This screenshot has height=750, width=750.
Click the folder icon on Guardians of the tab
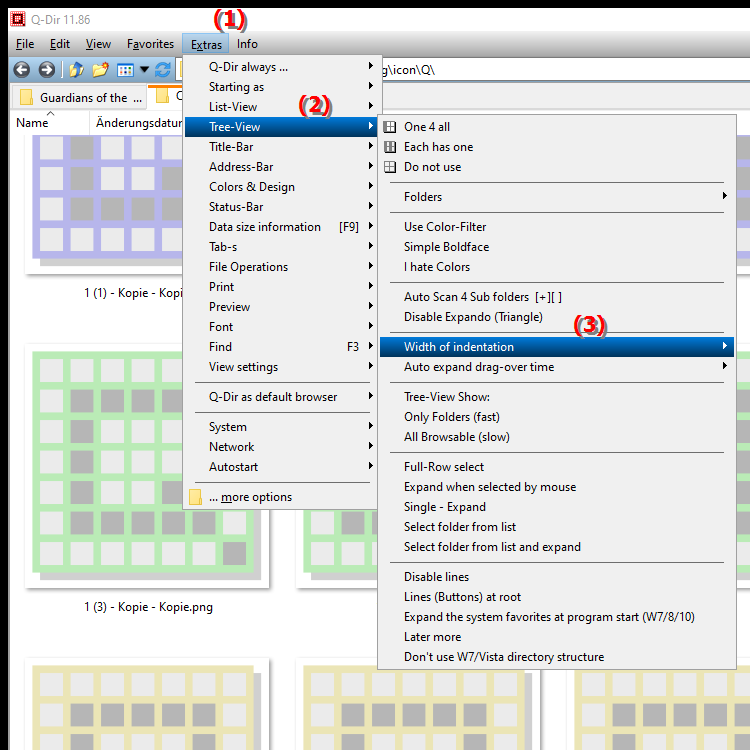coord(26,97)
